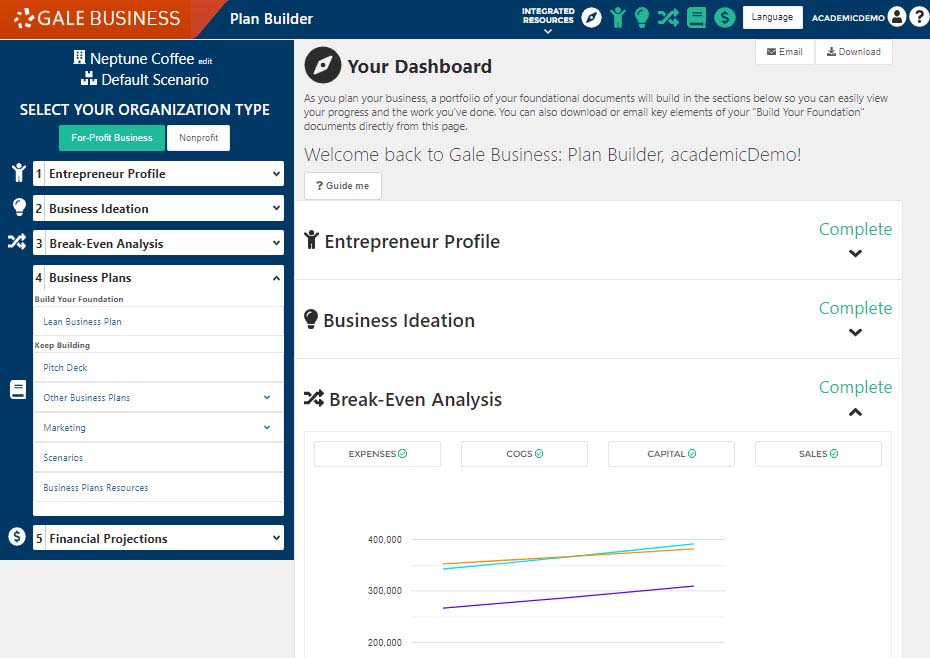930x658 pixels.
Task: Switch to the CAPITAL tab
Action: click(671, 454)
